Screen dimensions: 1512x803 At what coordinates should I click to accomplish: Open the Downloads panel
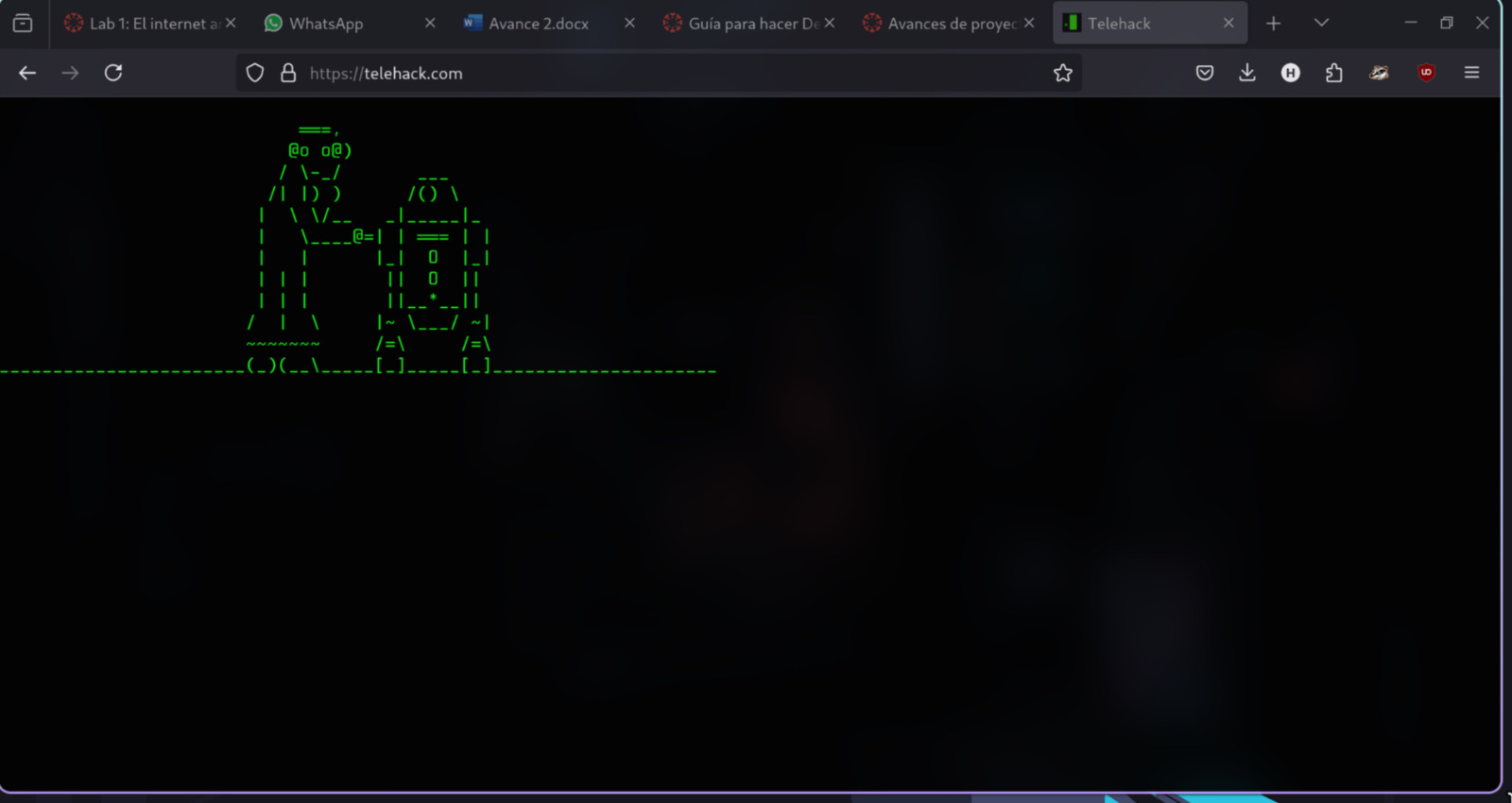pos(1247,73)
